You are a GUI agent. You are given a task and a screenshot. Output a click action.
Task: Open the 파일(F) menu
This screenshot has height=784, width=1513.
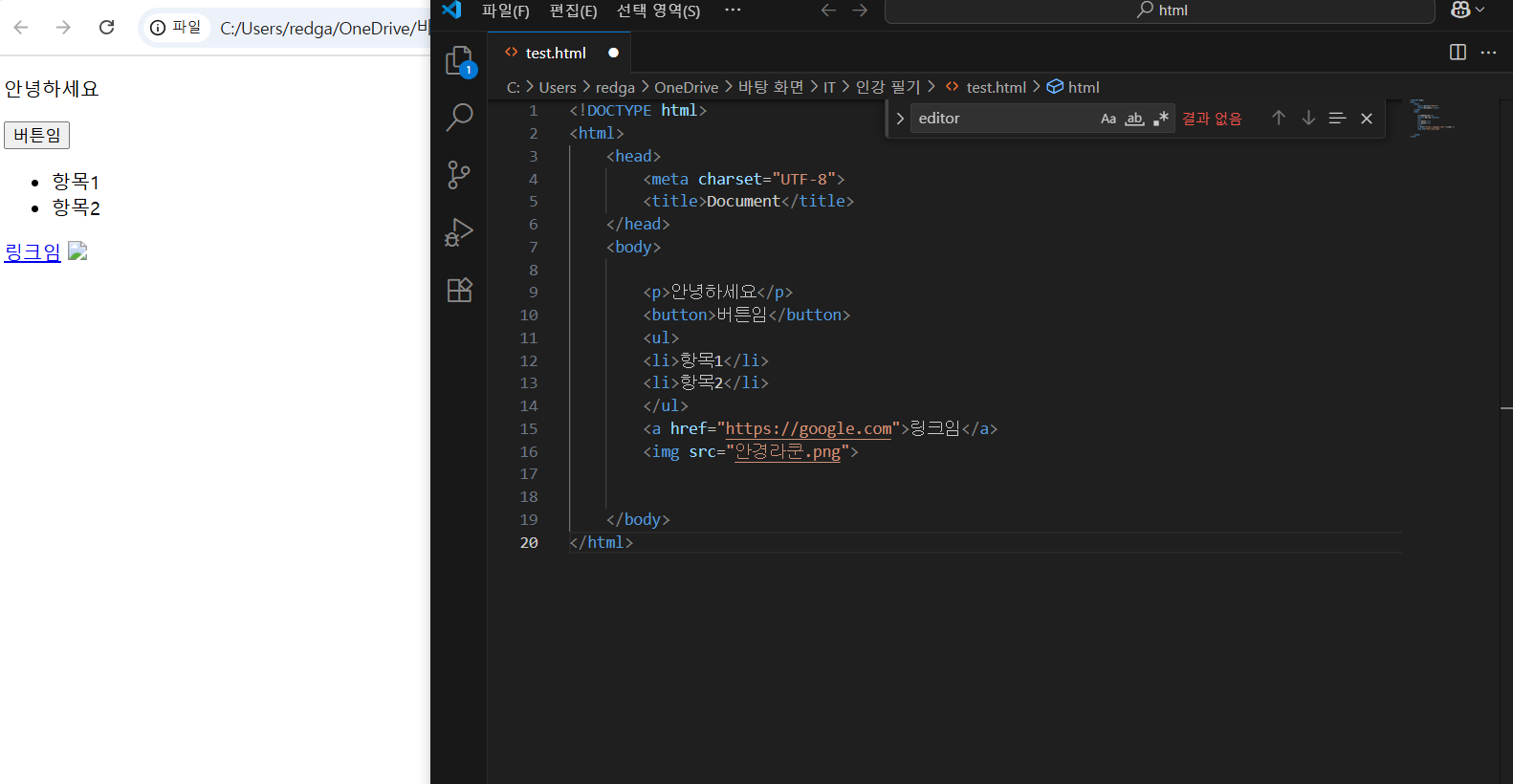pos(506,11)
